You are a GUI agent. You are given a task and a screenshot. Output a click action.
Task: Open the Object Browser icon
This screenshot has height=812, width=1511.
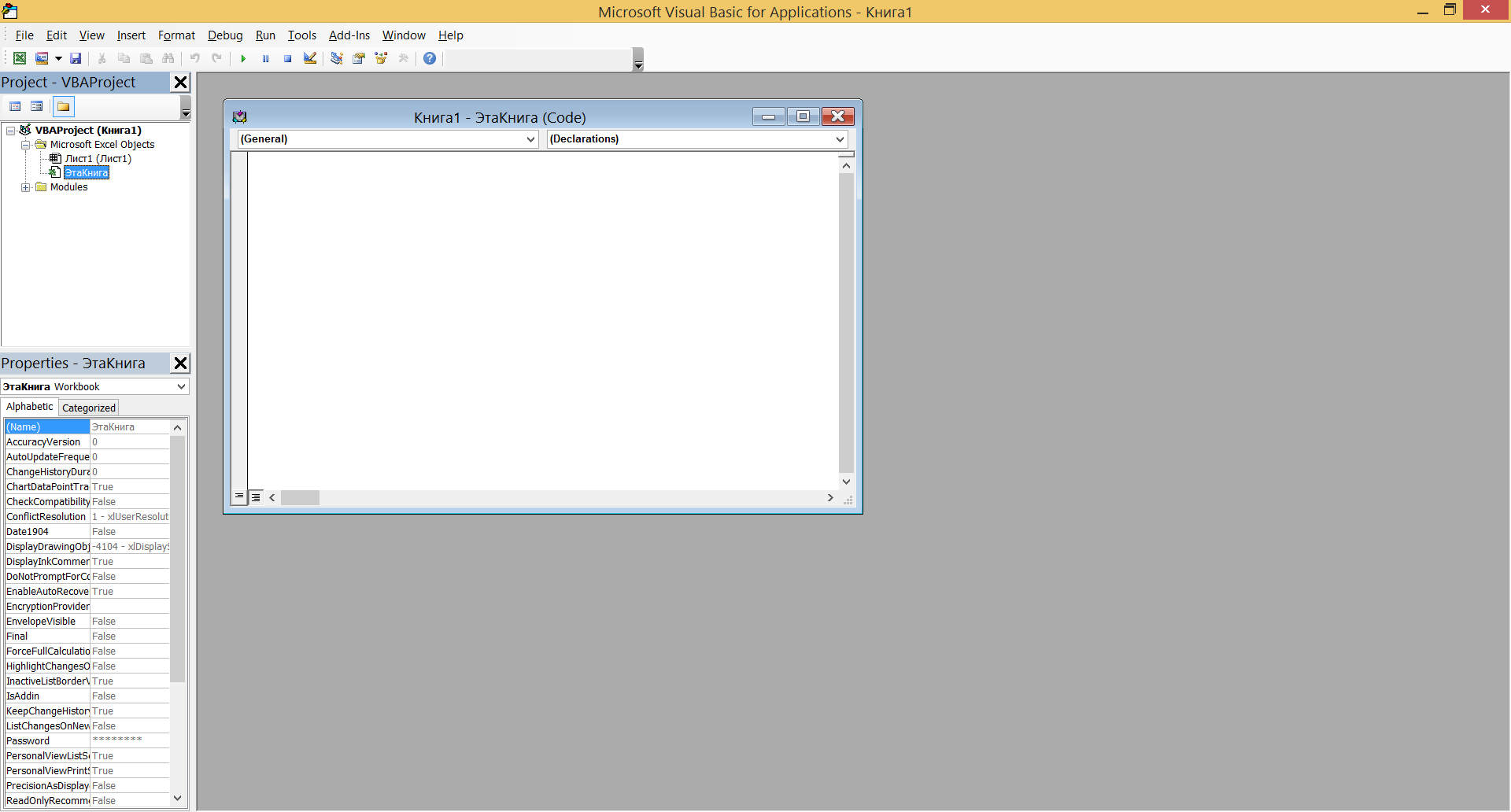coord(381,58)
